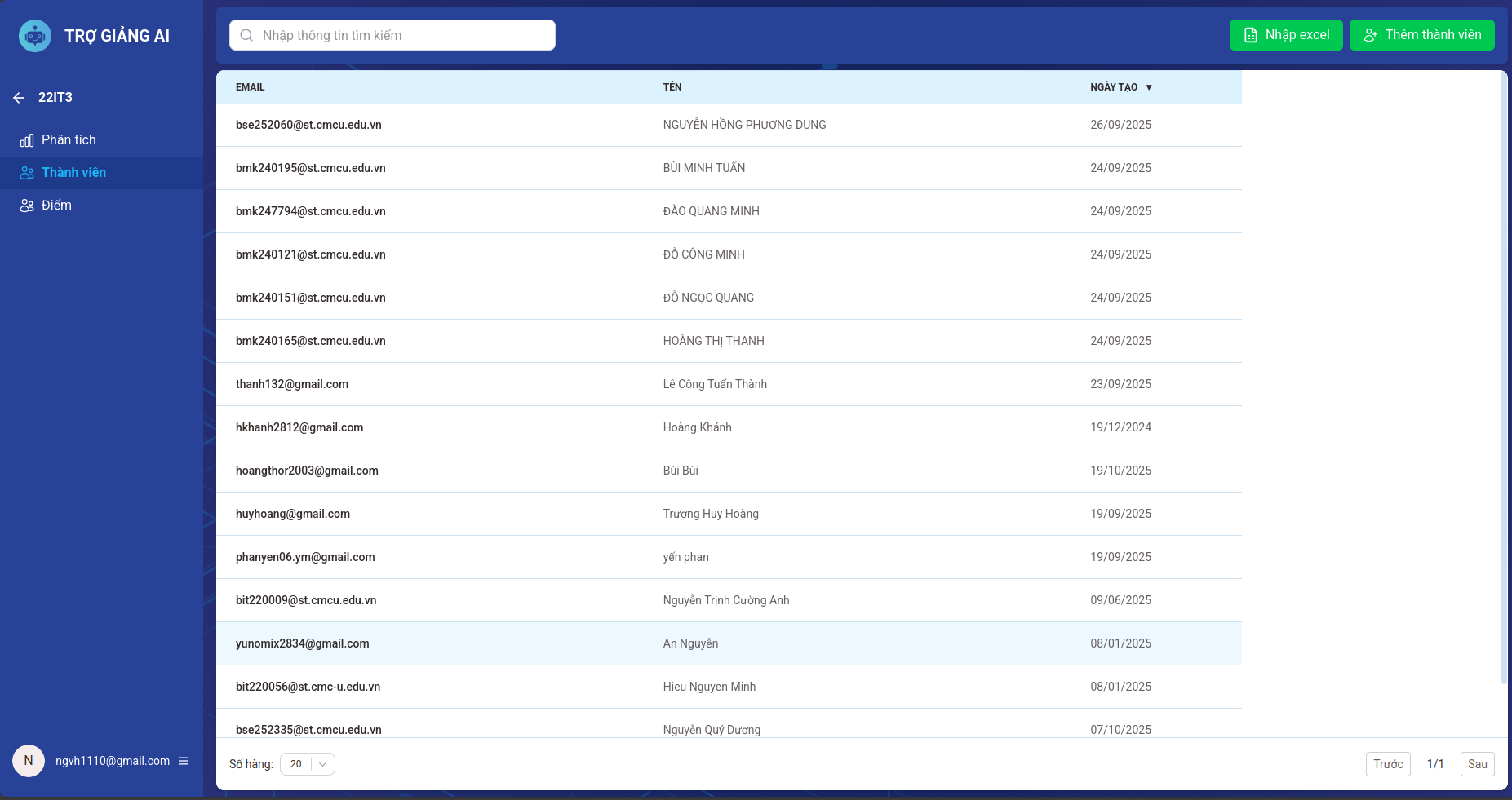Viewport: 1512px width, 800px height.
Task: Sort by Ngày tạo descending arrow
Action: click(1149, 87)
